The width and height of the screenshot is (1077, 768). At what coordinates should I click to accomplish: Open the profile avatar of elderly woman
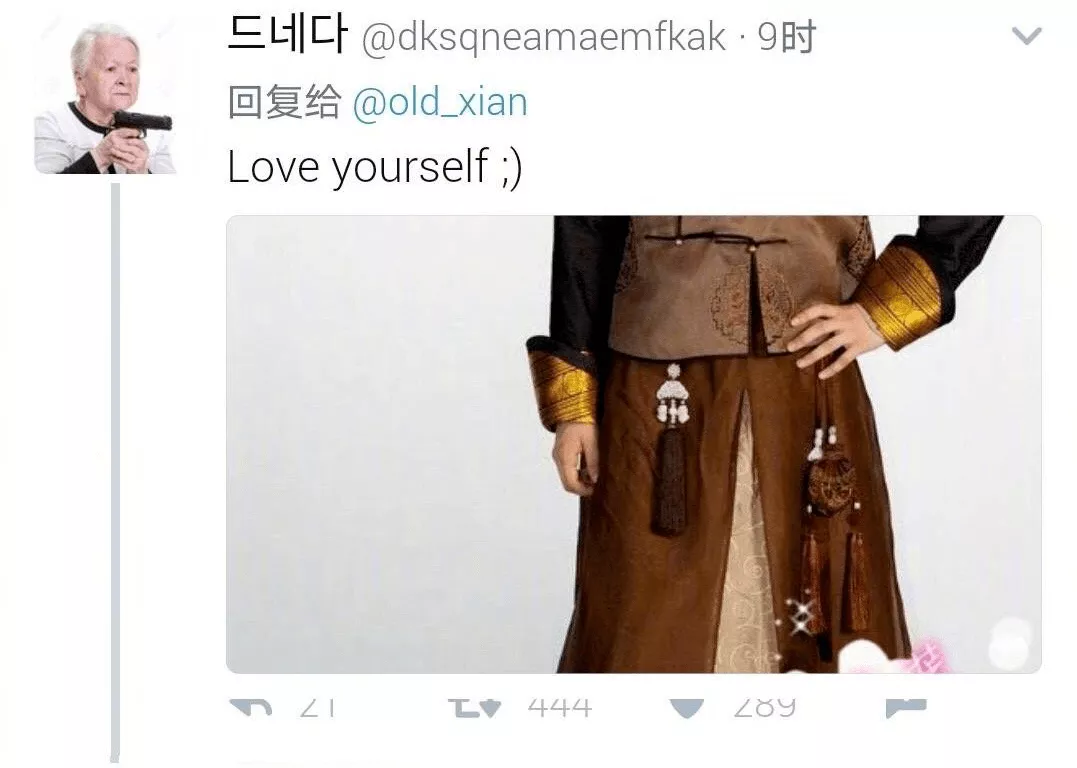tap(106, 98)
